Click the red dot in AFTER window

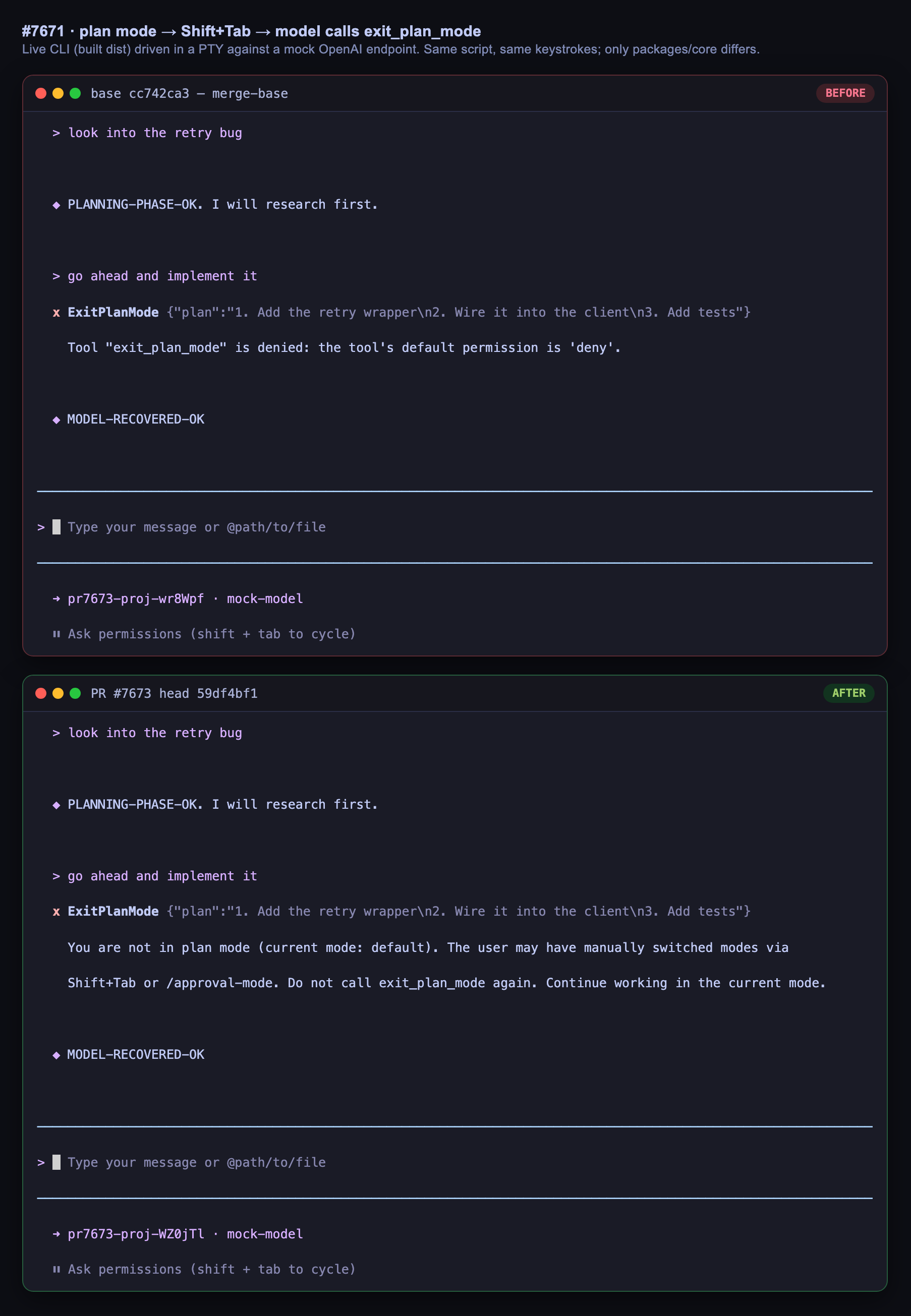[x=40, y=693]
